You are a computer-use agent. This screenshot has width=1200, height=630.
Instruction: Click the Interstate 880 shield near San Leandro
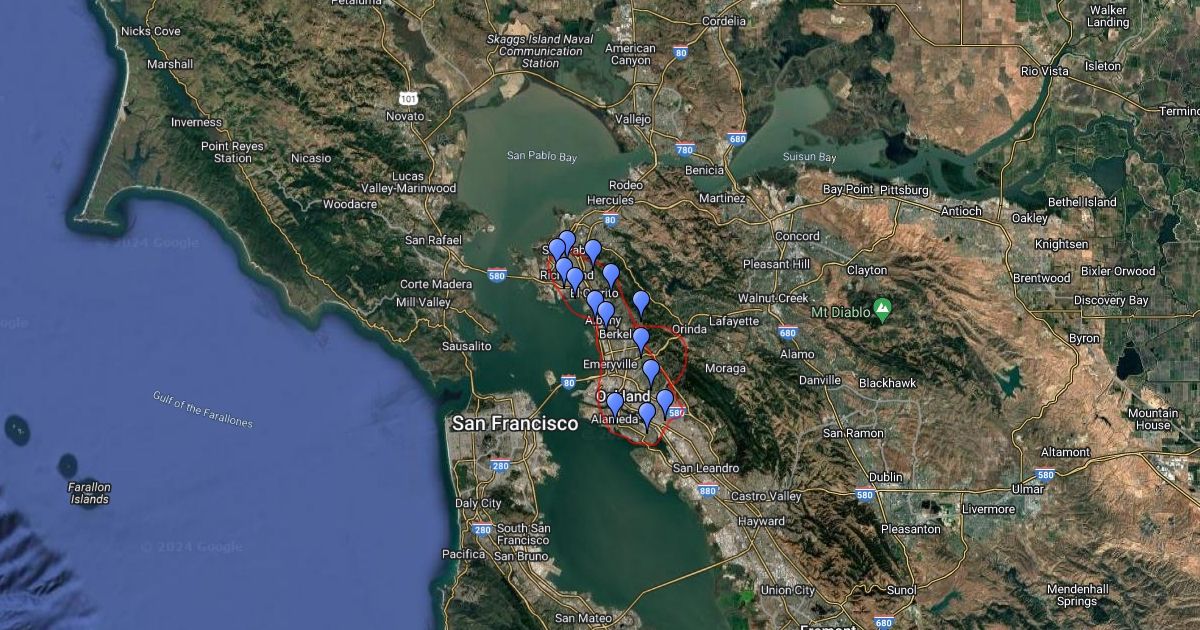click(708, 491)
